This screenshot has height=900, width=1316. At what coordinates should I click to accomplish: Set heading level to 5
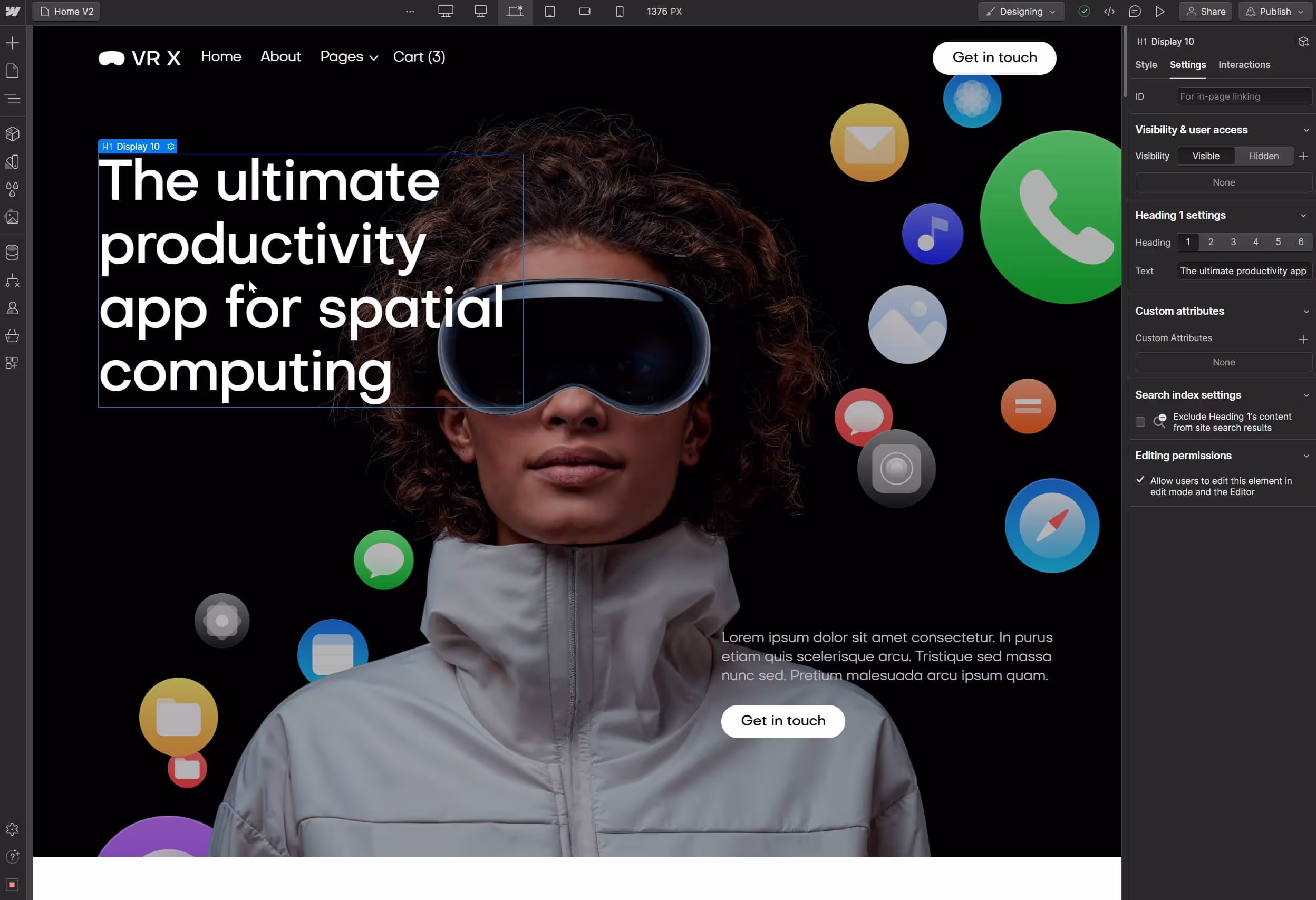point(1278,242)
